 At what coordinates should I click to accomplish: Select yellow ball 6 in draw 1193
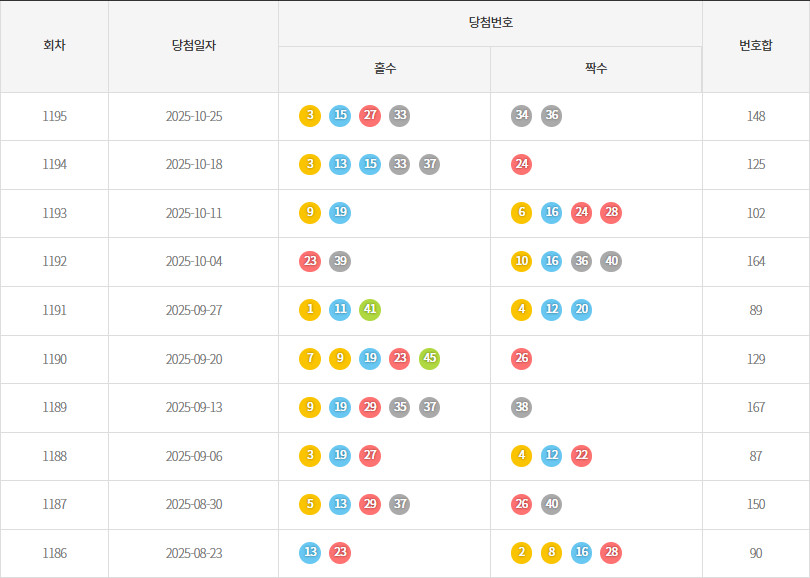coord(521,213)
